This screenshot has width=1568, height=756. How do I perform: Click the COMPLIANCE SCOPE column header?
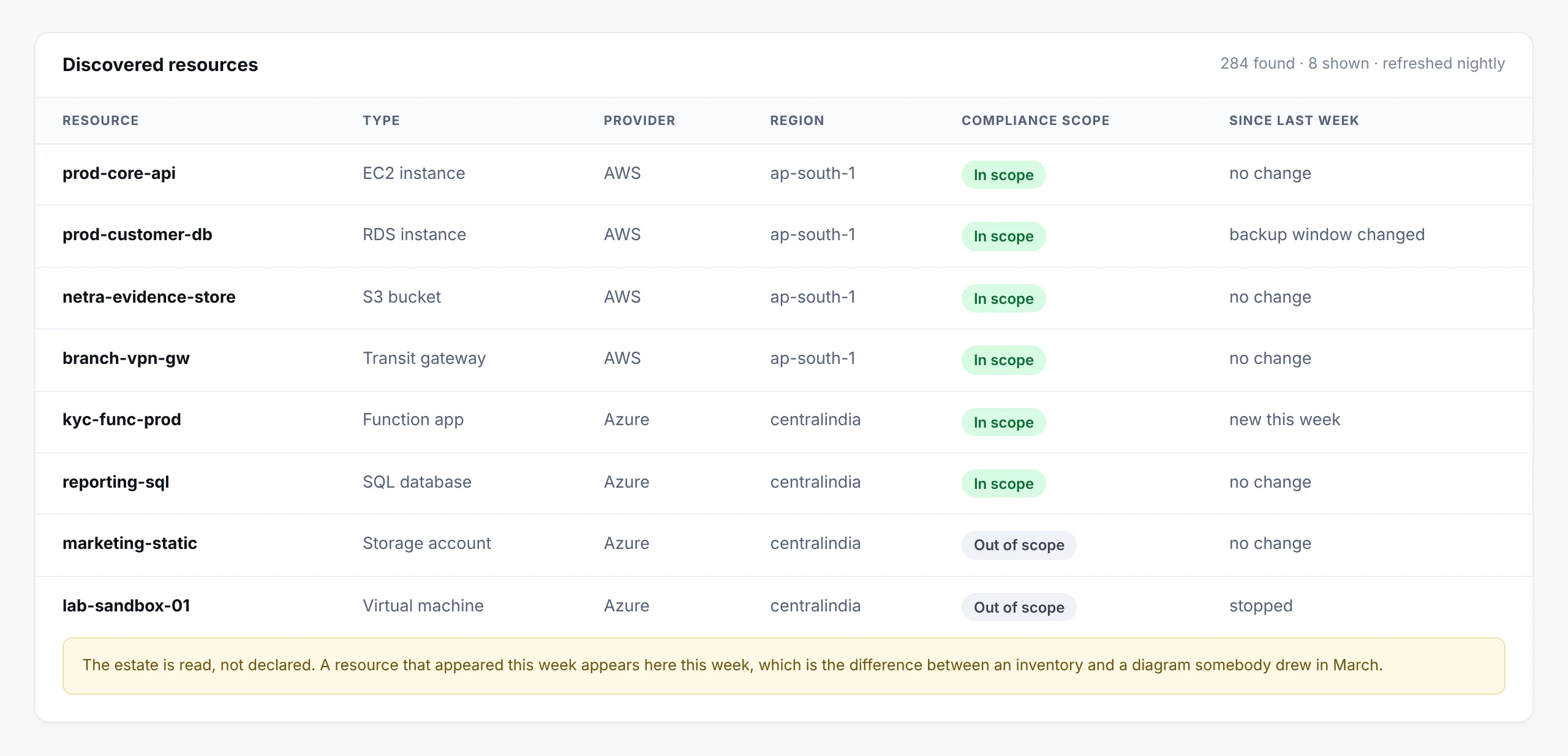pos(1036,121)
